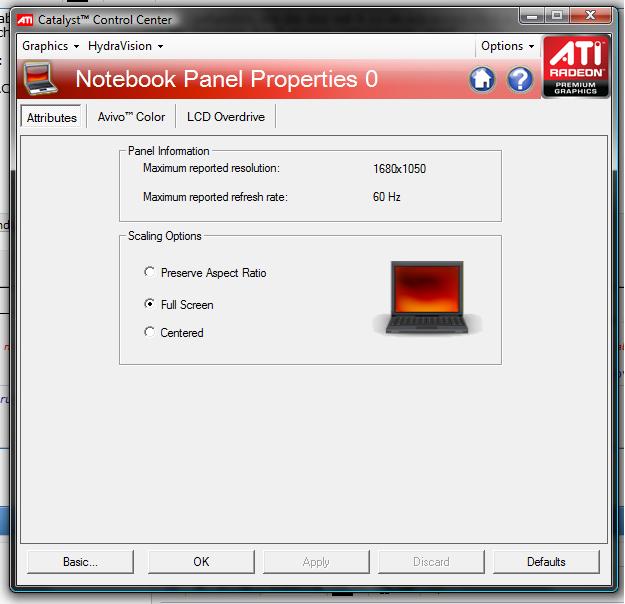Image resolution: width=625 pixels, height=604 pixels.
Task: Confirm with the OK button
Action: coord(201,562)
